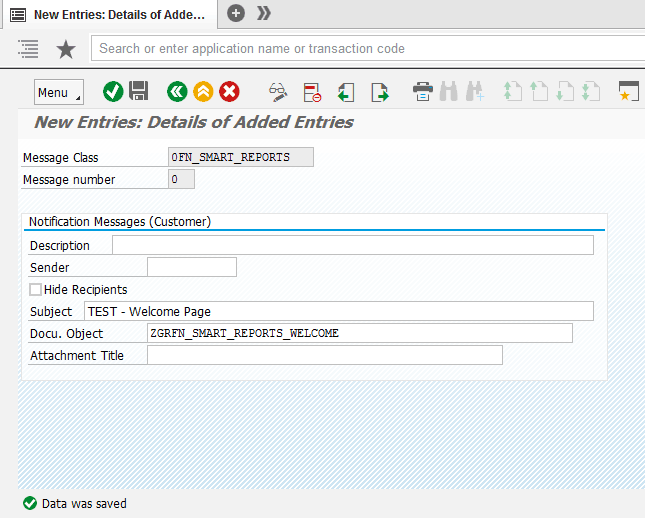The height and width of the screenshot is (518, 645).
Task: Open the Menu dropdown
Action: [x=59, y=92]
